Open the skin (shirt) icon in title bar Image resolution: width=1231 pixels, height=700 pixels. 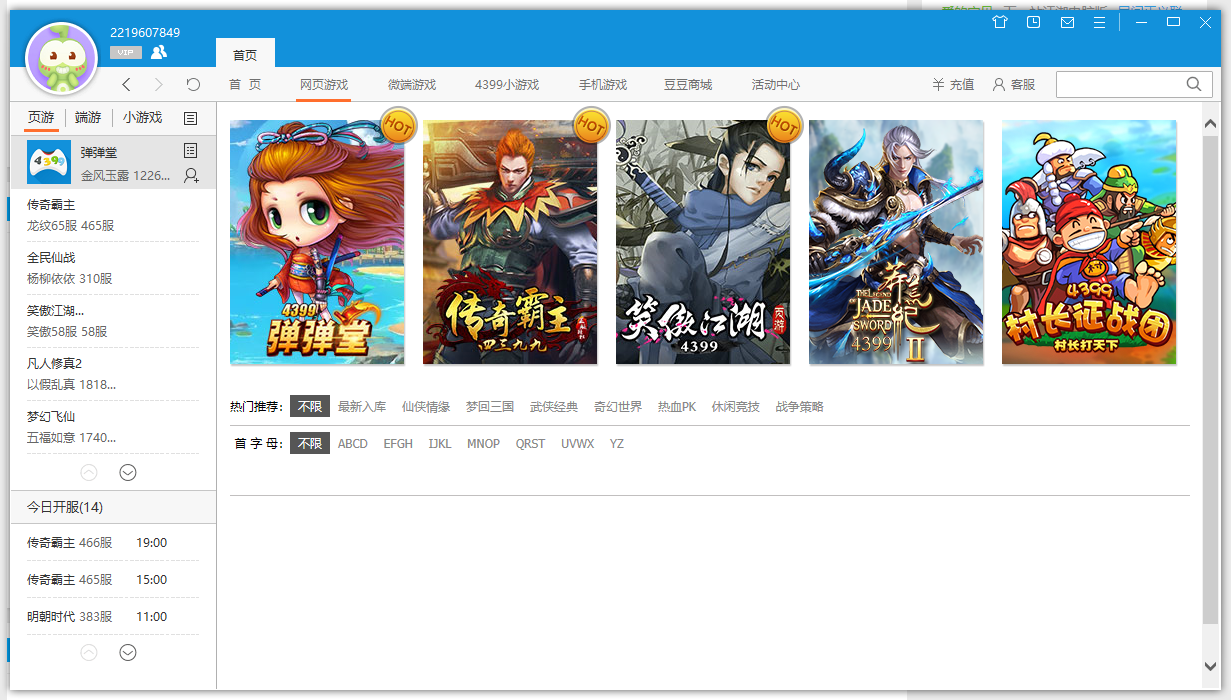click(1000, 22)
